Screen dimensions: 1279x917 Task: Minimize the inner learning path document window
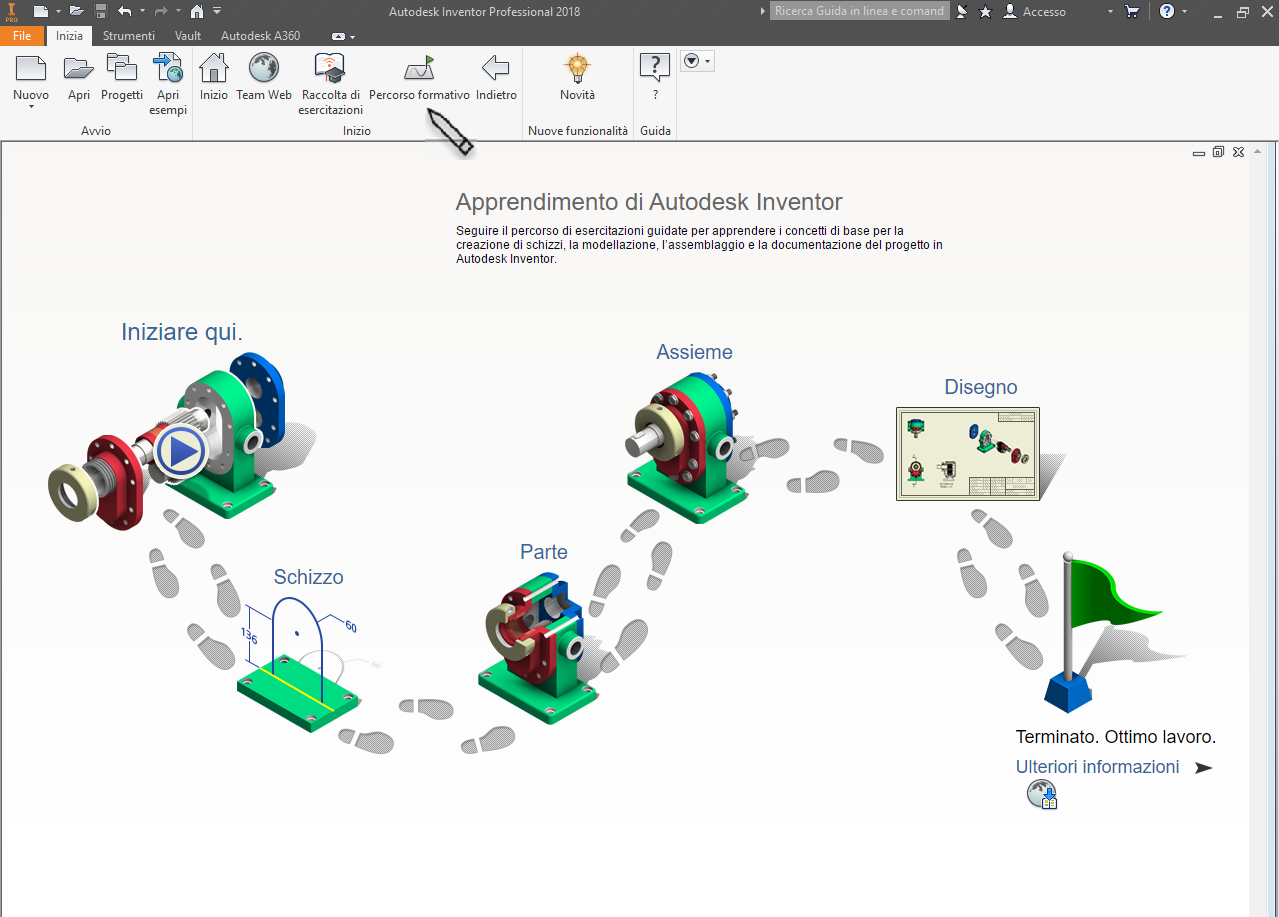click(1199, 153)
